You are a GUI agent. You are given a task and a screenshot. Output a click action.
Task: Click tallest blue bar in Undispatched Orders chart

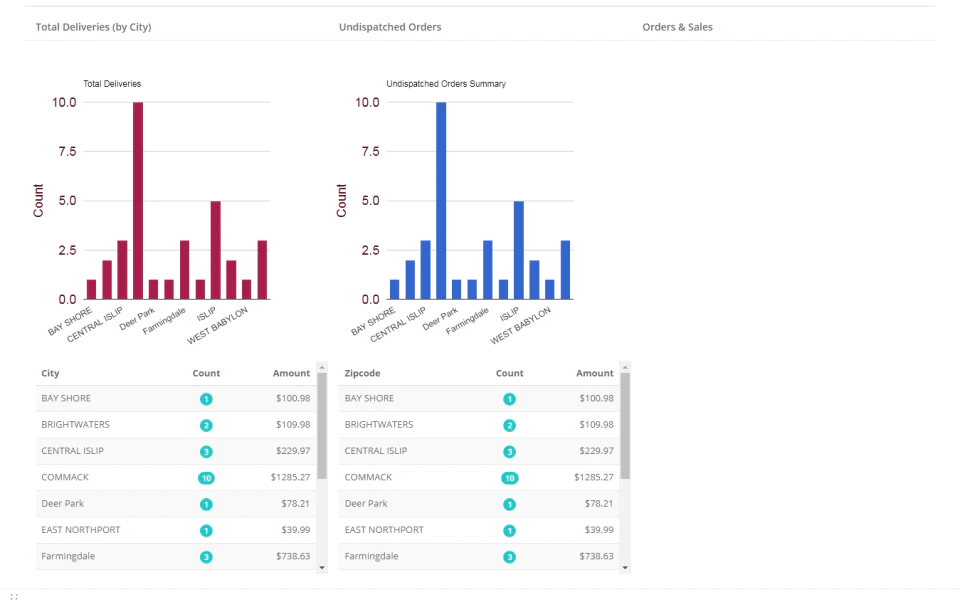point(441,201)
